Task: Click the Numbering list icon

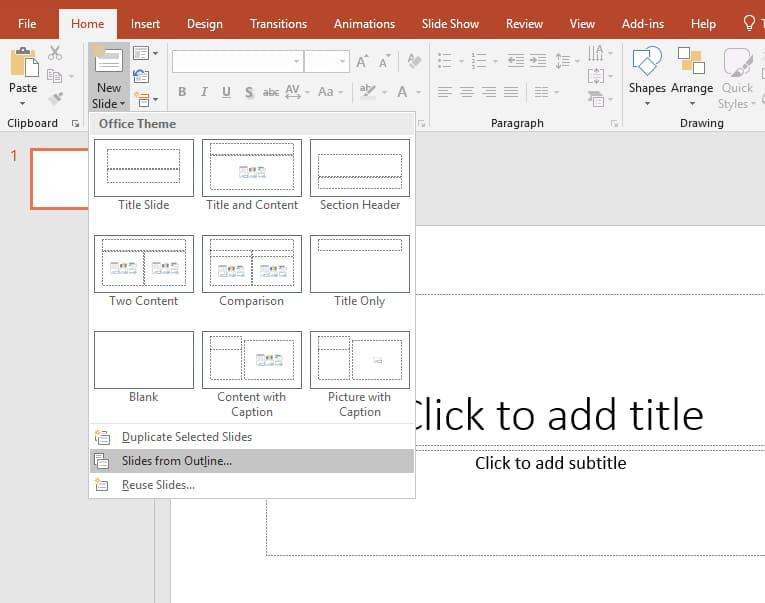Action: (x=479, y=61)
